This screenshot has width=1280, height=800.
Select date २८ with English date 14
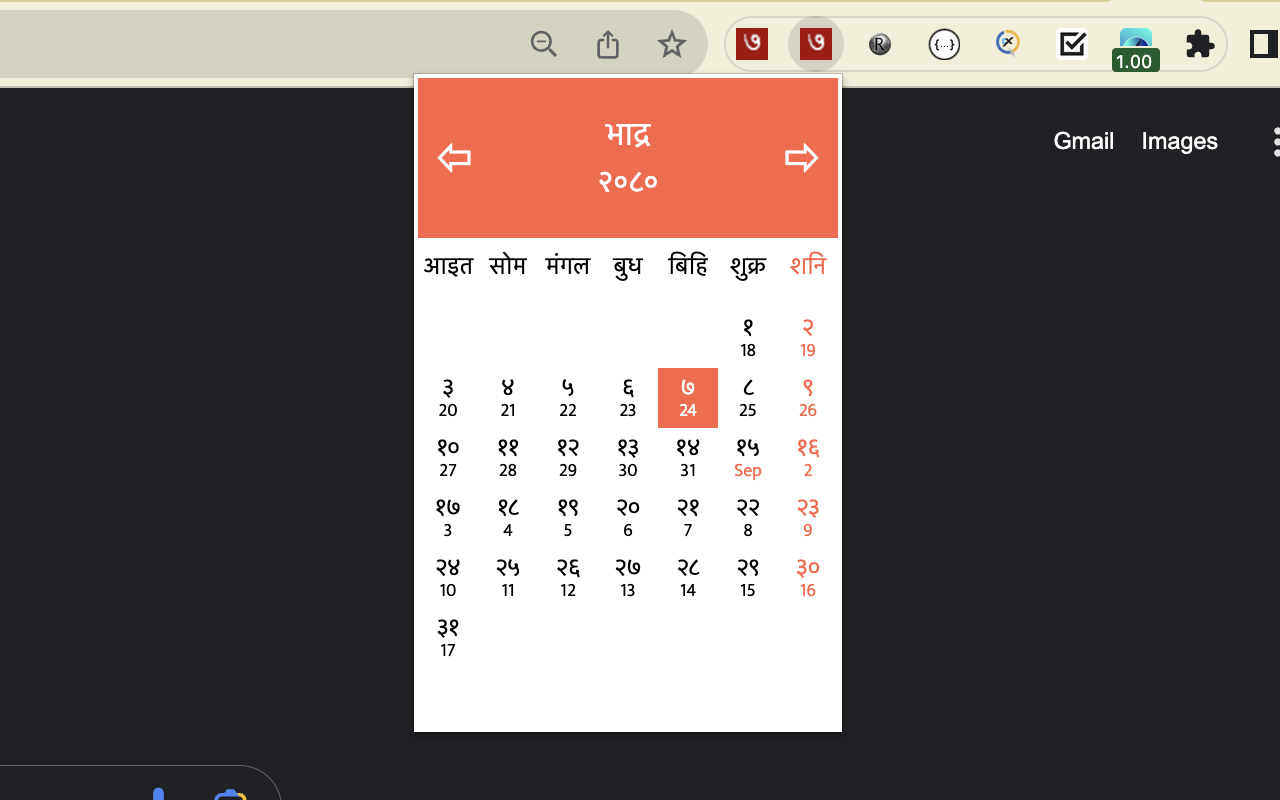pyautogui.click(x=688, y=578)
